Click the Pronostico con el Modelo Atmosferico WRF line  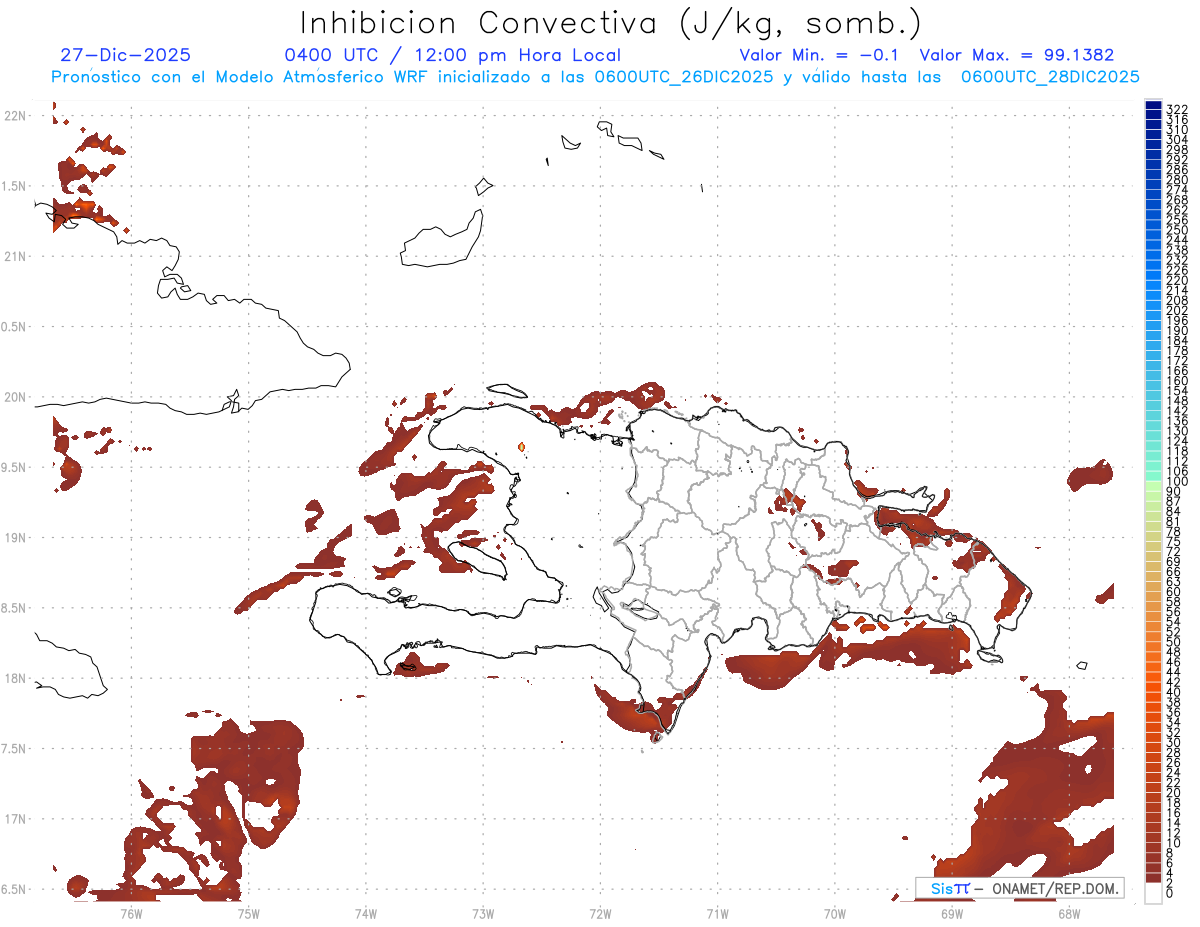[x=595, y=77]
